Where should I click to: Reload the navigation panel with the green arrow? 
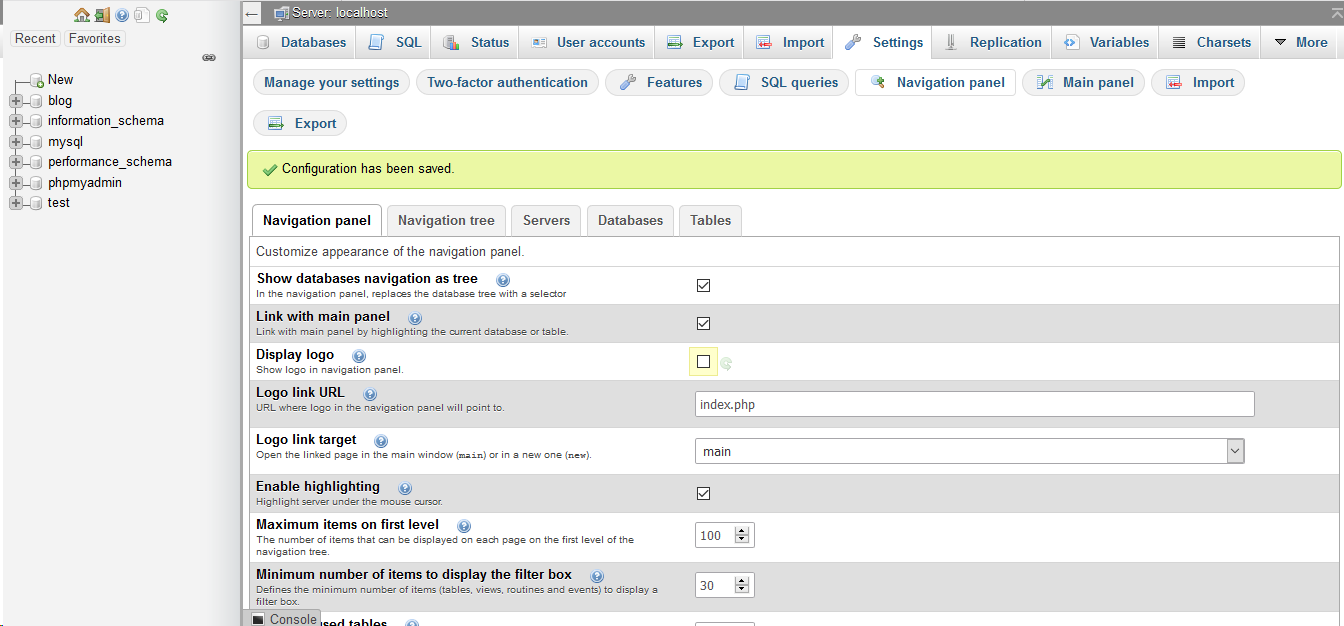(162, 14)
